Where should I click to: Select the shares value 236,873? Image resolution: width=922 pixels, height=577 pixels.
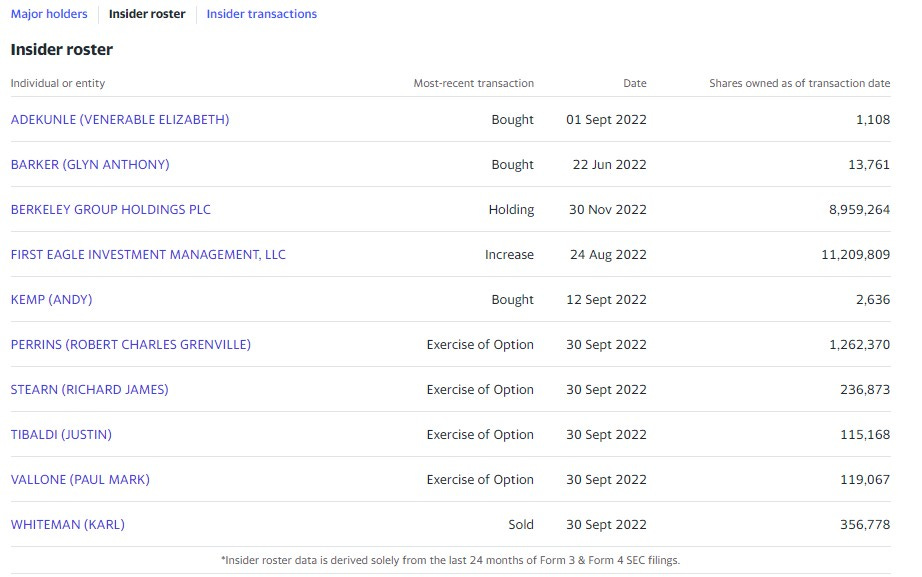pyautogui.click(x=864, y=389)
